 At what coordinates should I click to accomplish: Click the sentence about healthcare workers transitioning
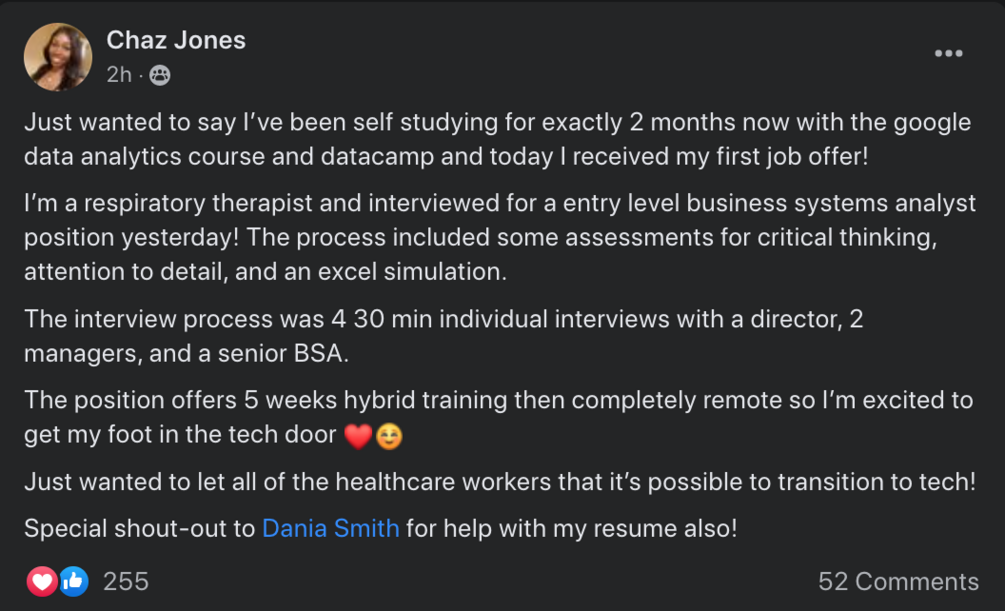[x=499, y=481]
